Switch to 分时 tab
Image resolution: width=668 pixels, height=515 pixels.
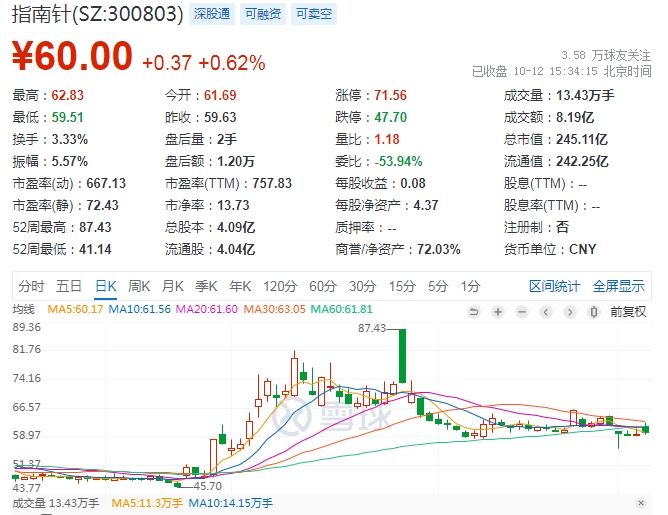pyautogui.click(x=32, y=286)
